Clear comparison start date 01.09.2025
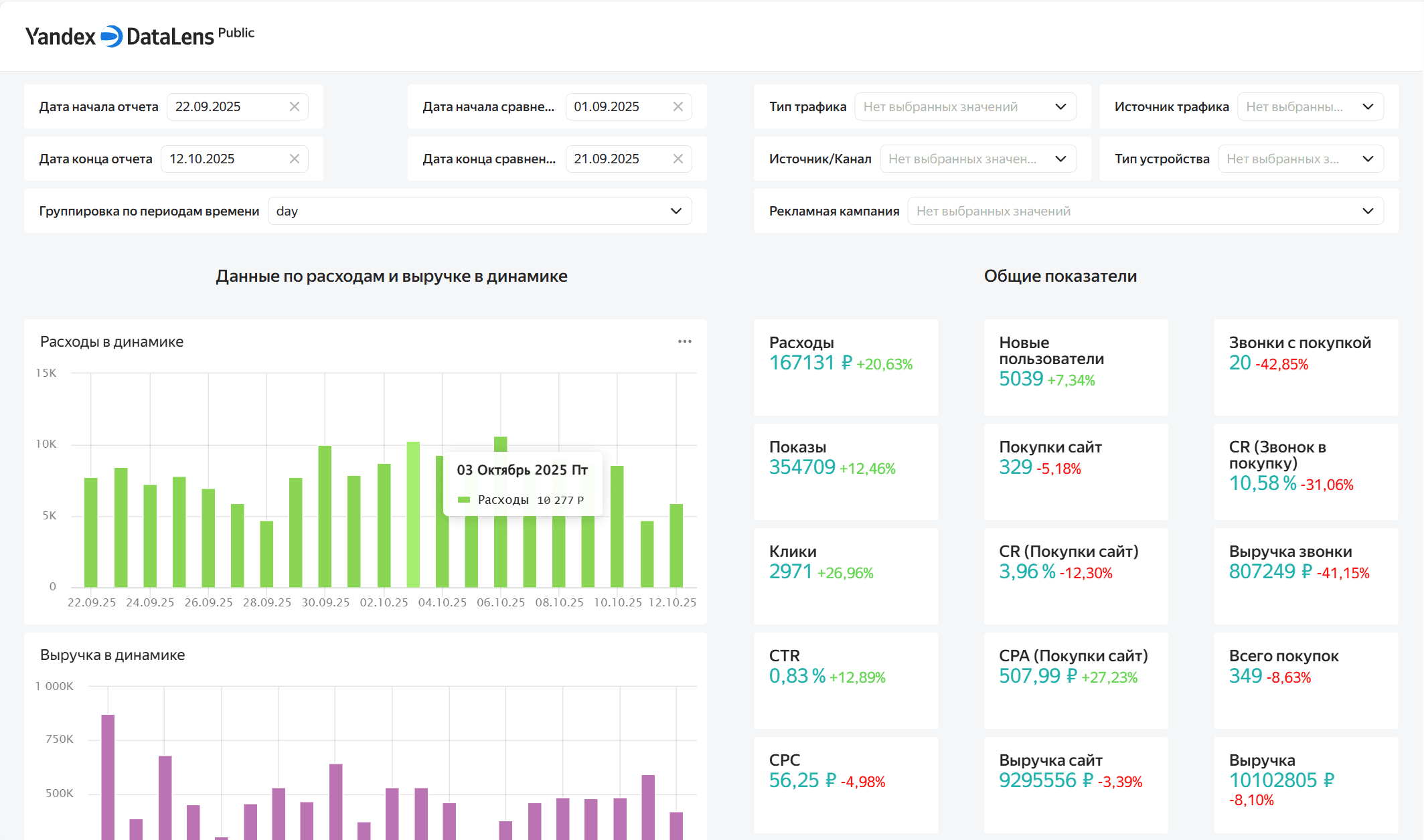The height and width of the screenshot is (840, 1424). pos(678,106)
